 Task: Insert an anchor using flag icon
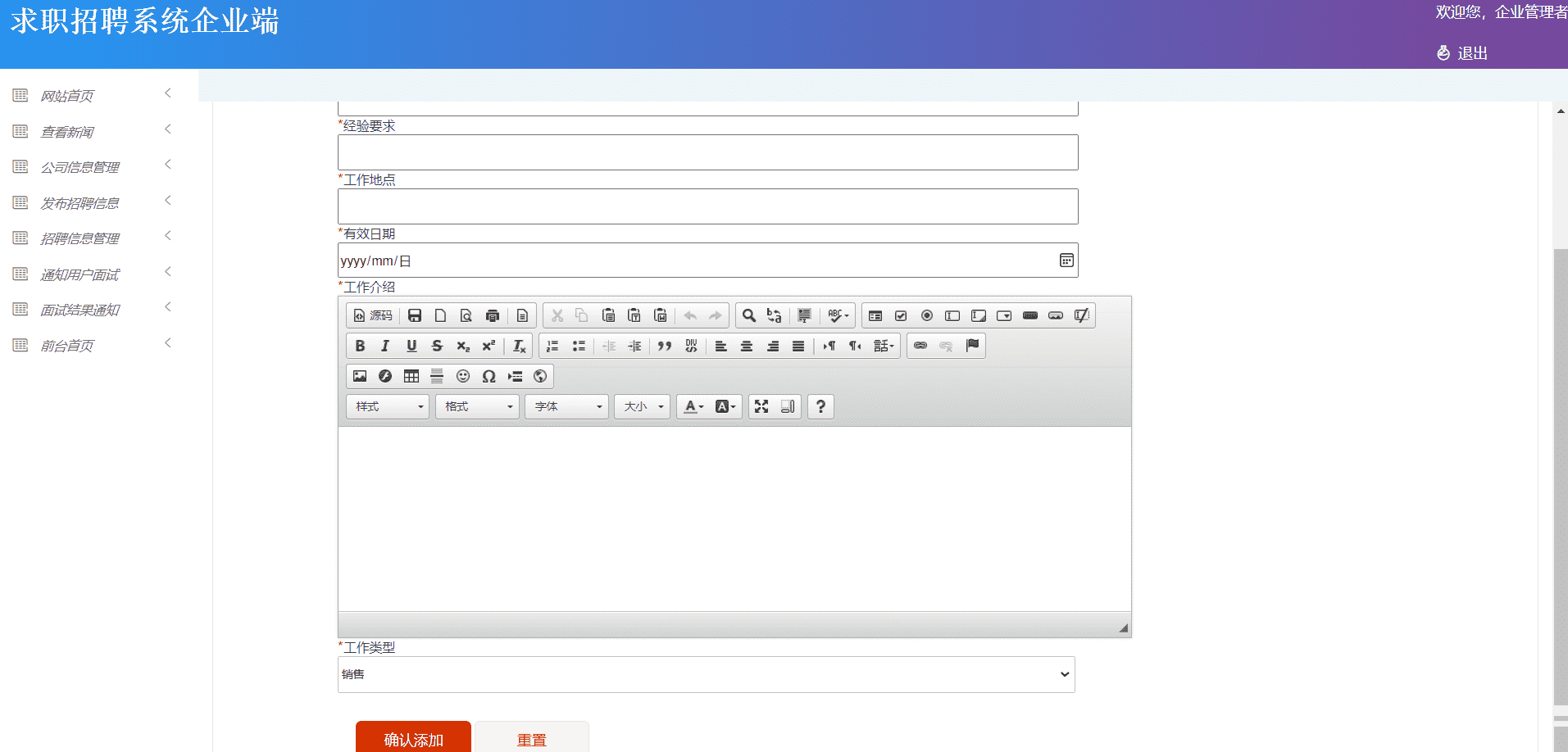coord(972,346)
